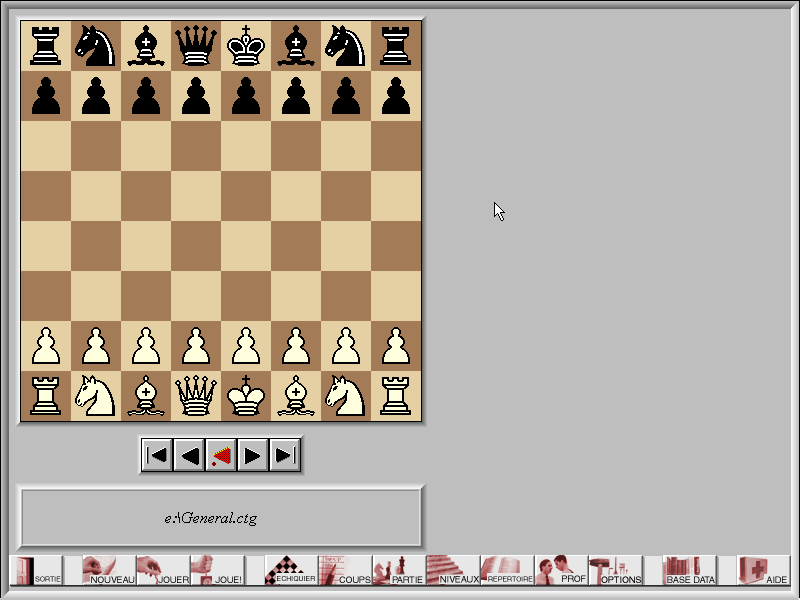Select the white pawn on c2
Screen dimensions: 800x600
[x=146, y=346]
